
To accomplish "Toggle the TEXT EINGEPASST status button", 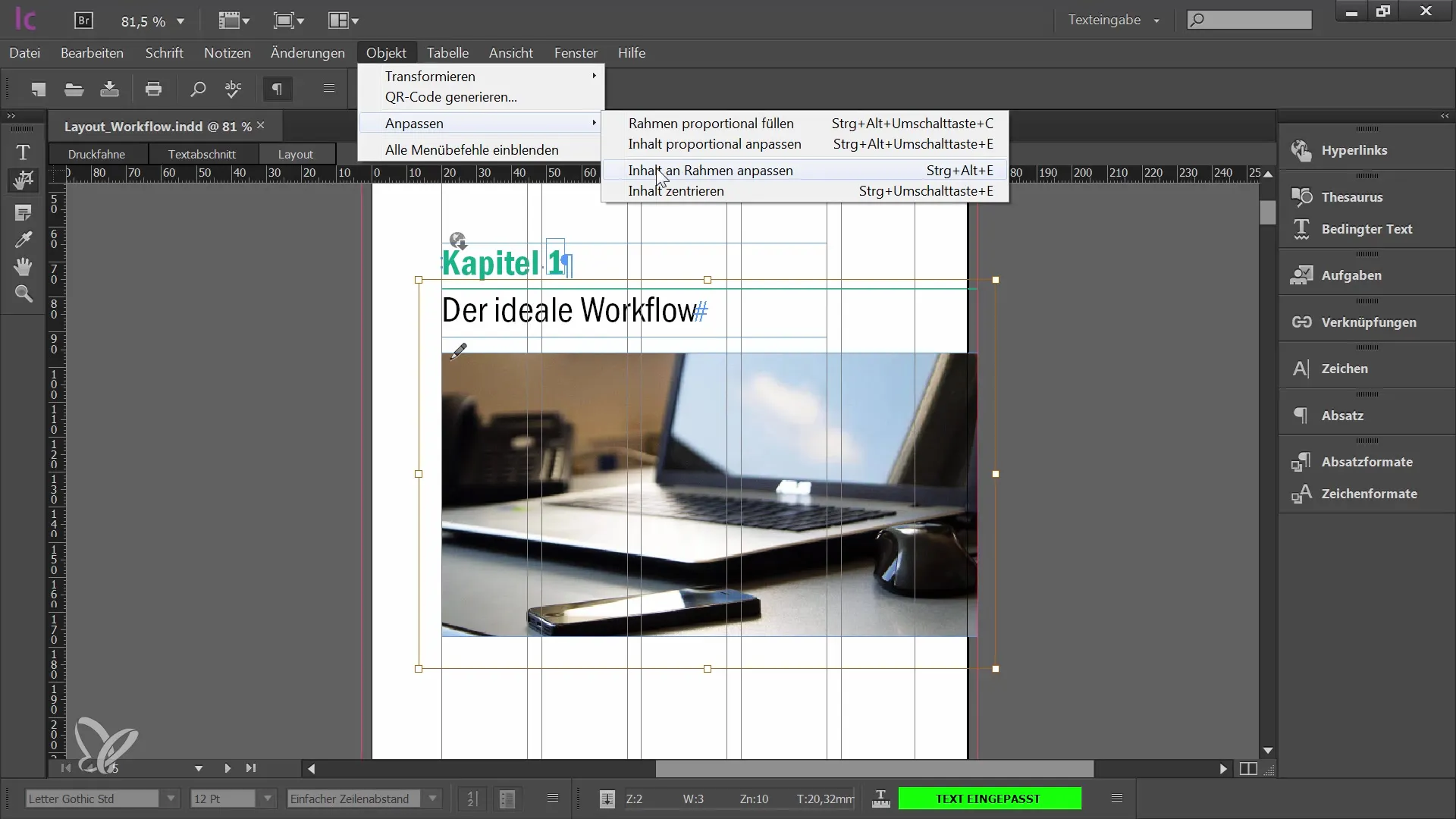I will coord(988,798).
